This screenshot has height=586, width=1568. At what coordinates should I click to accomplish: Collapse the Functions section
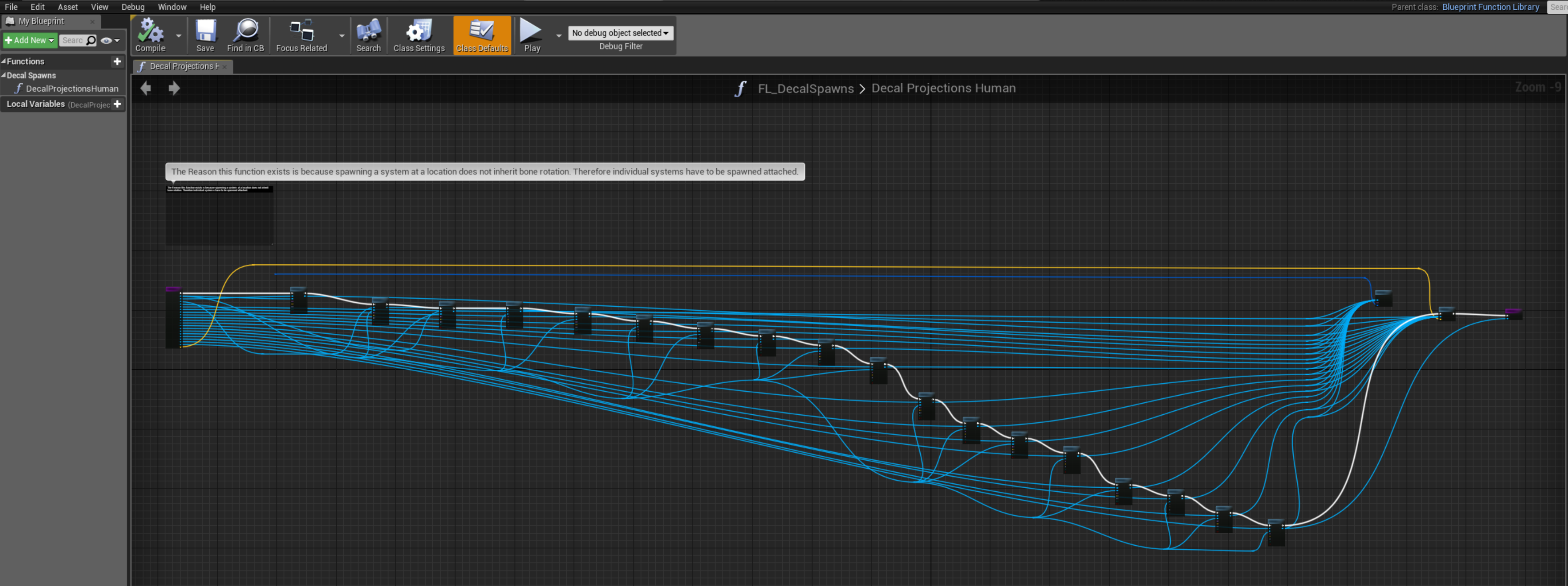[4, 61]
